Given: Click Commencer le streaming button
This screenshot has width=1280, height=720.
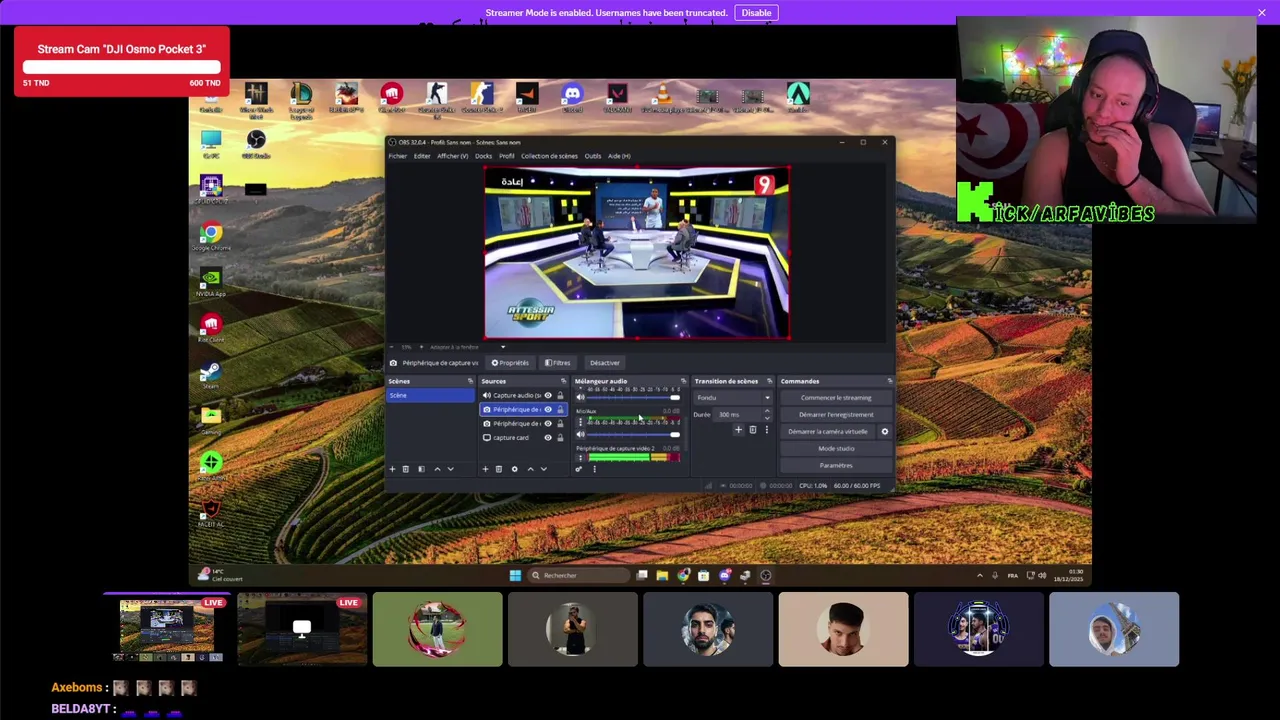Looking at the screenshot, I should tap(836, 398).
